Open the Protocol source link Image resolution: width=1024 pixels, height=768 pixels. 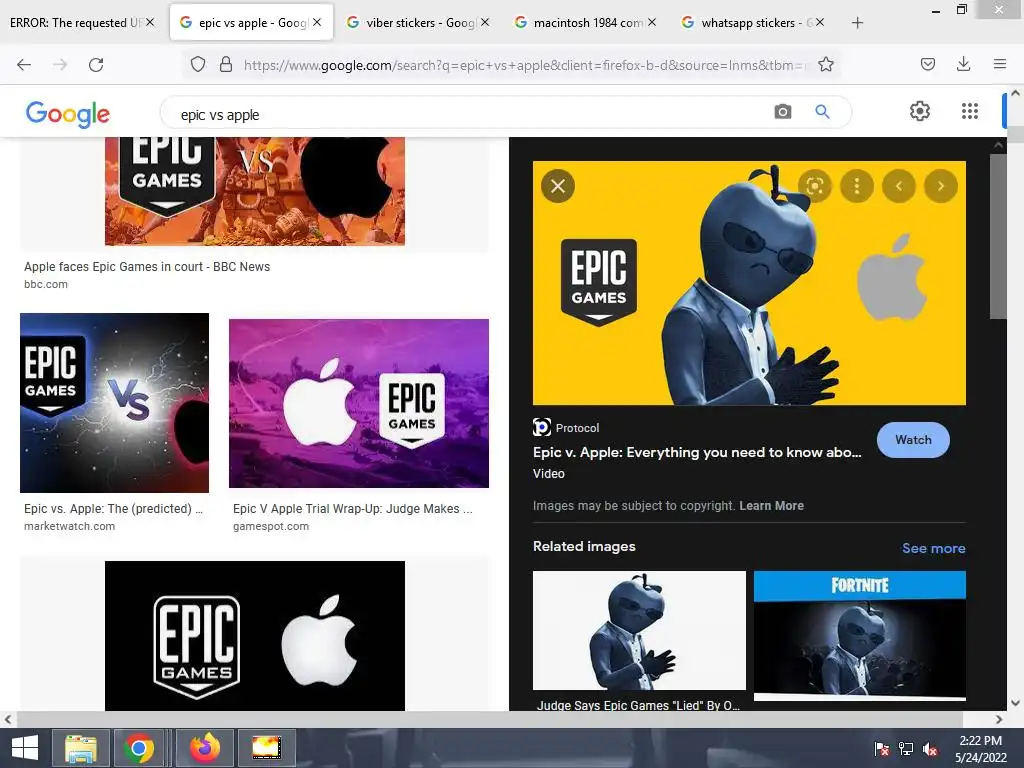click(x=566, y=428)
